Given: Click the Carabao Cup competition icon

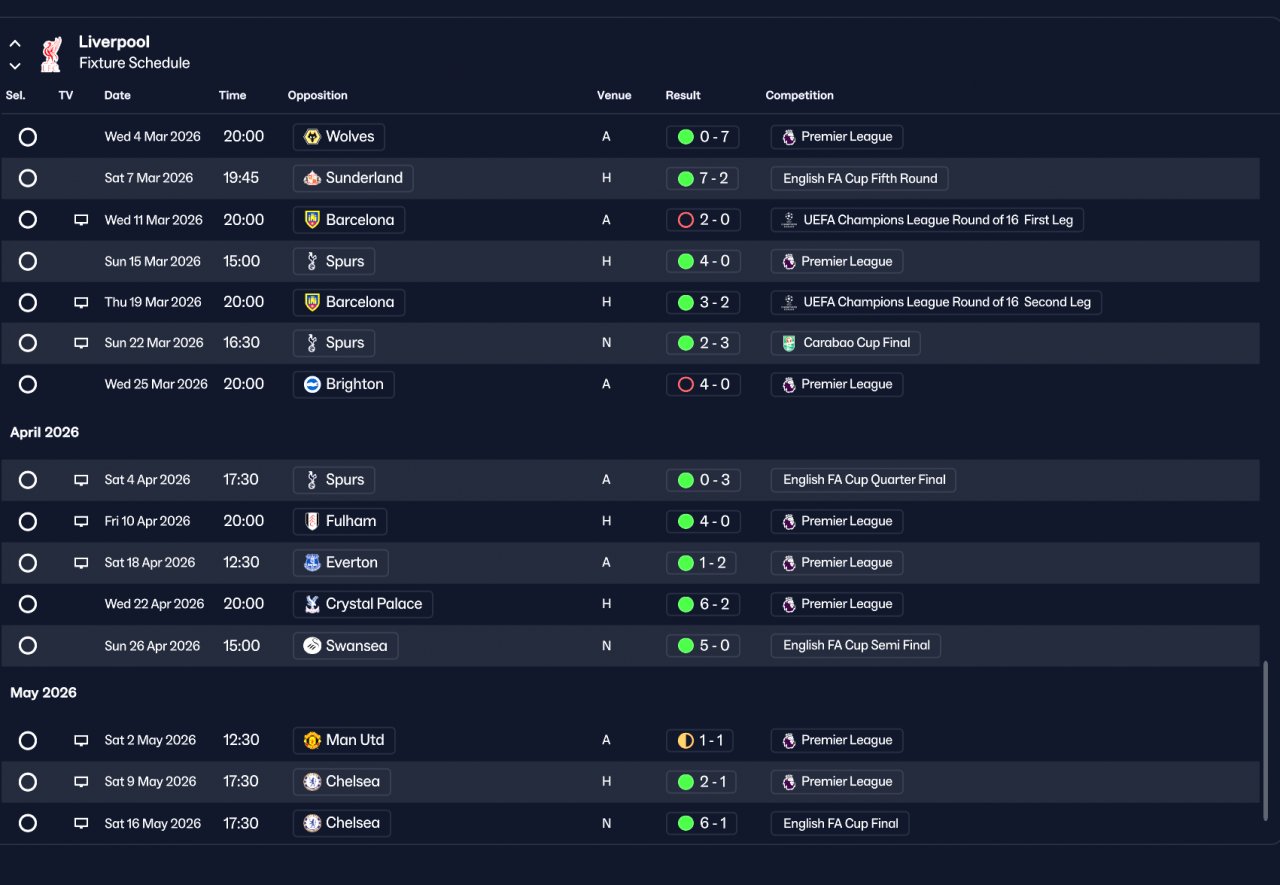Looking at the screenshot, I should pos(789,343).
